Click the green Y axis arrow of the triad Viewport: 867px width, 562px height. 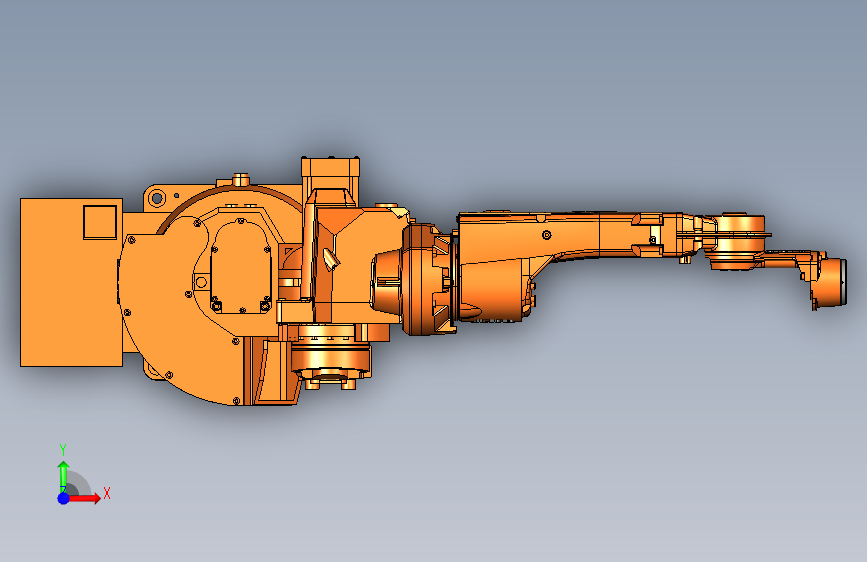pos(64,477)
